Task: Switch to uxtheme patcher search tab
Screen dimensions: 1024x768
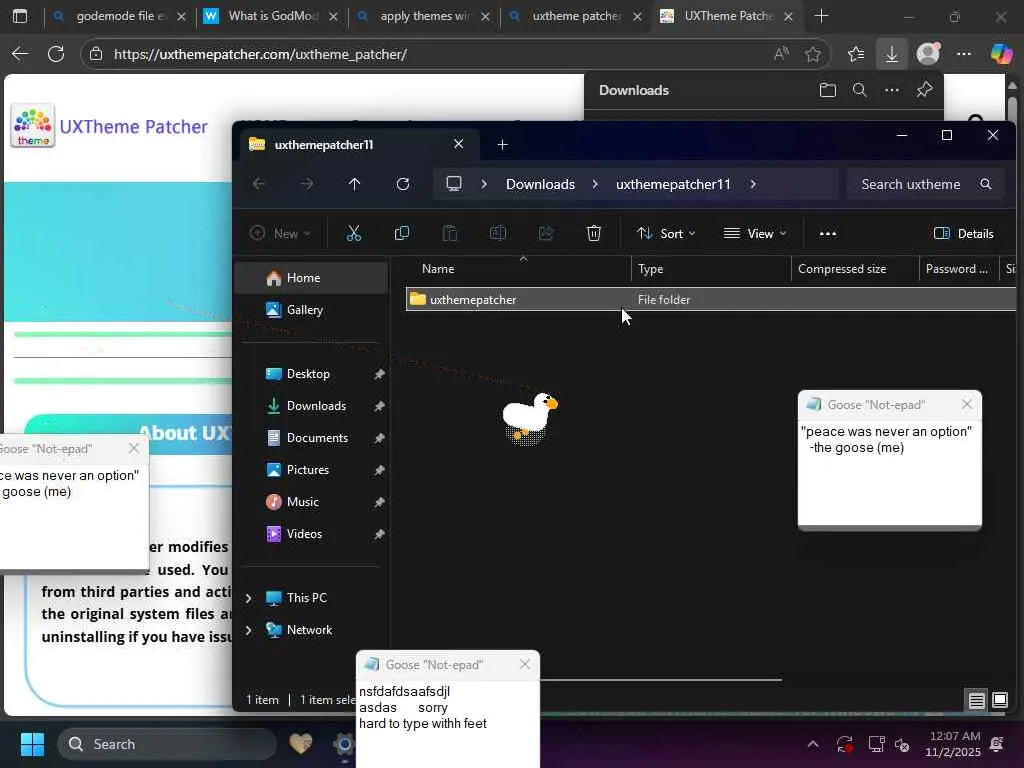Action: (575, 16)
